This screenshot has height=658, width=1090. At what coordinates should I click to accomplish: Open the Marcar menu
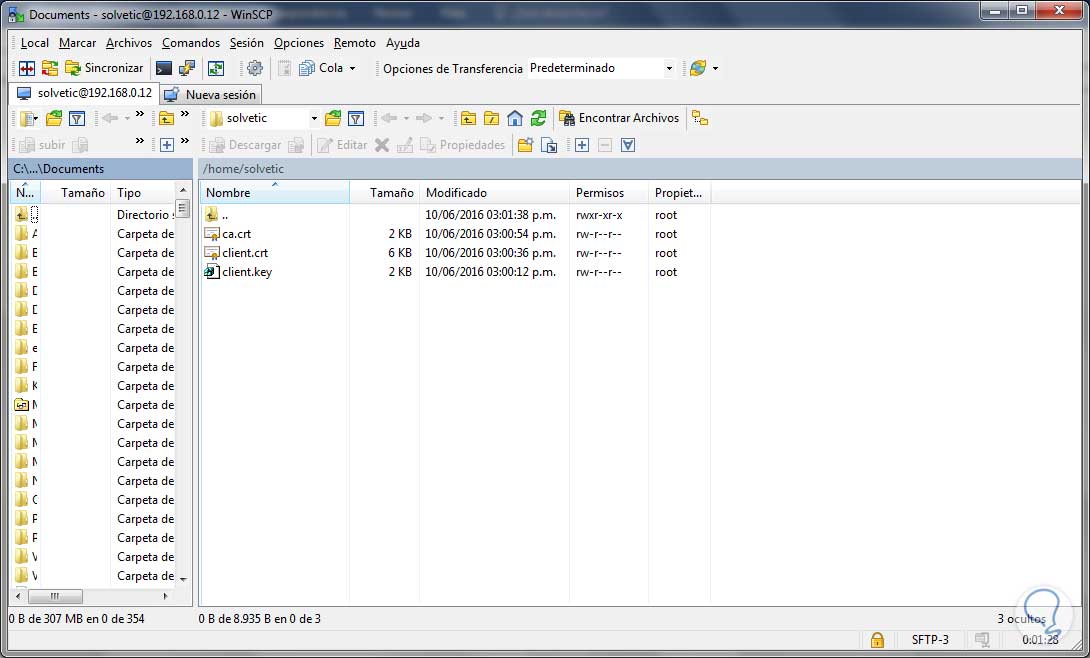click(77, 43)
